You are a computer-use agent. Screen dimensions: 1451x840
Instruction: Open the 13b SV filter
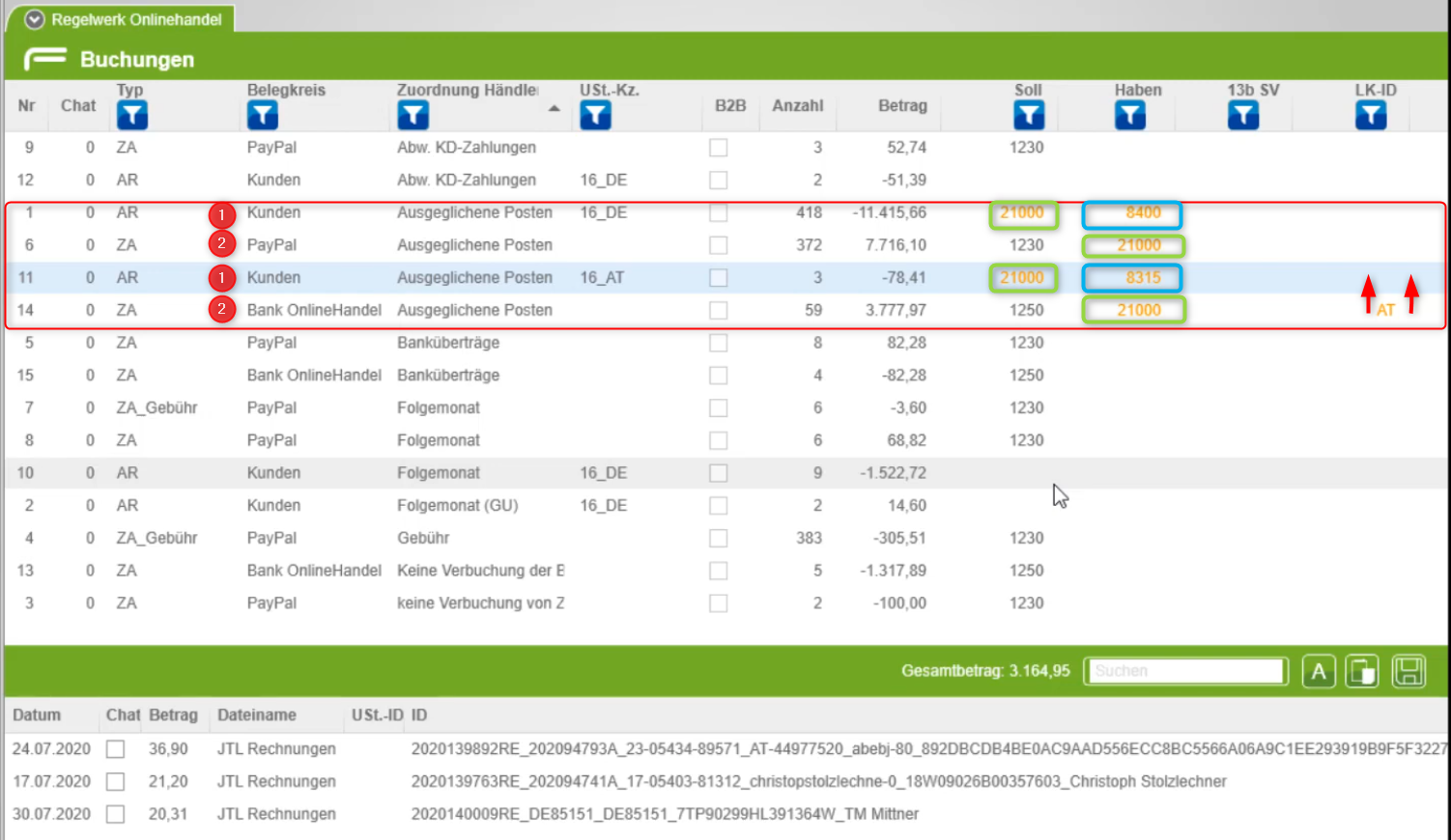tap(1242, 116)
